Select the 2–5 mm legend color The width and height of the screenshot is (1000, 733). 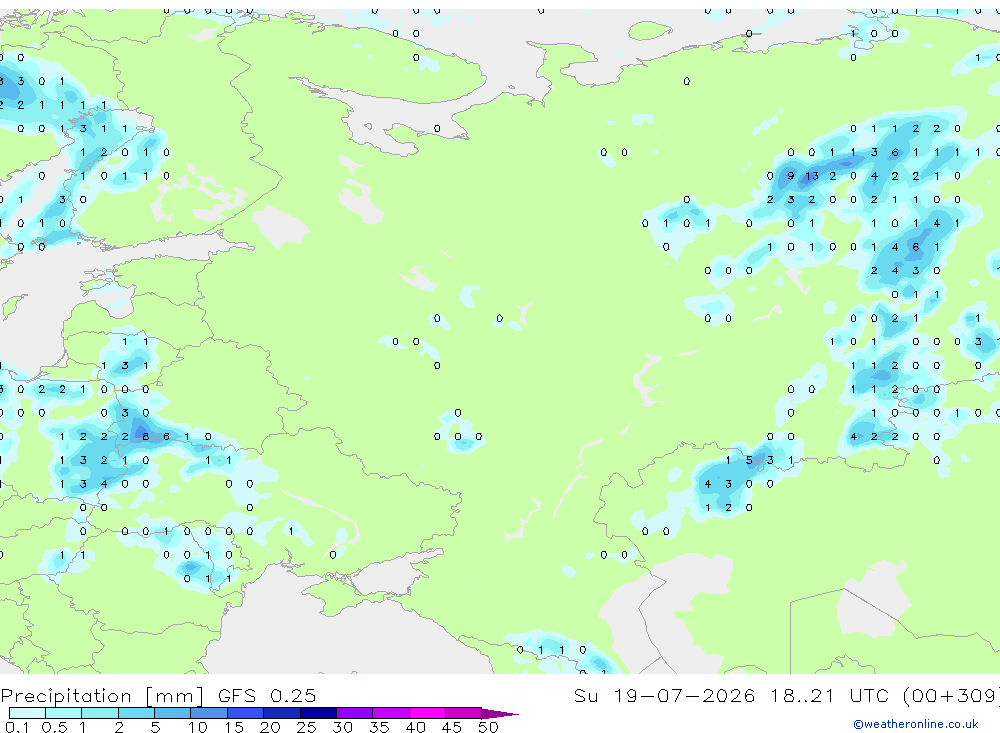coord(136,713)
